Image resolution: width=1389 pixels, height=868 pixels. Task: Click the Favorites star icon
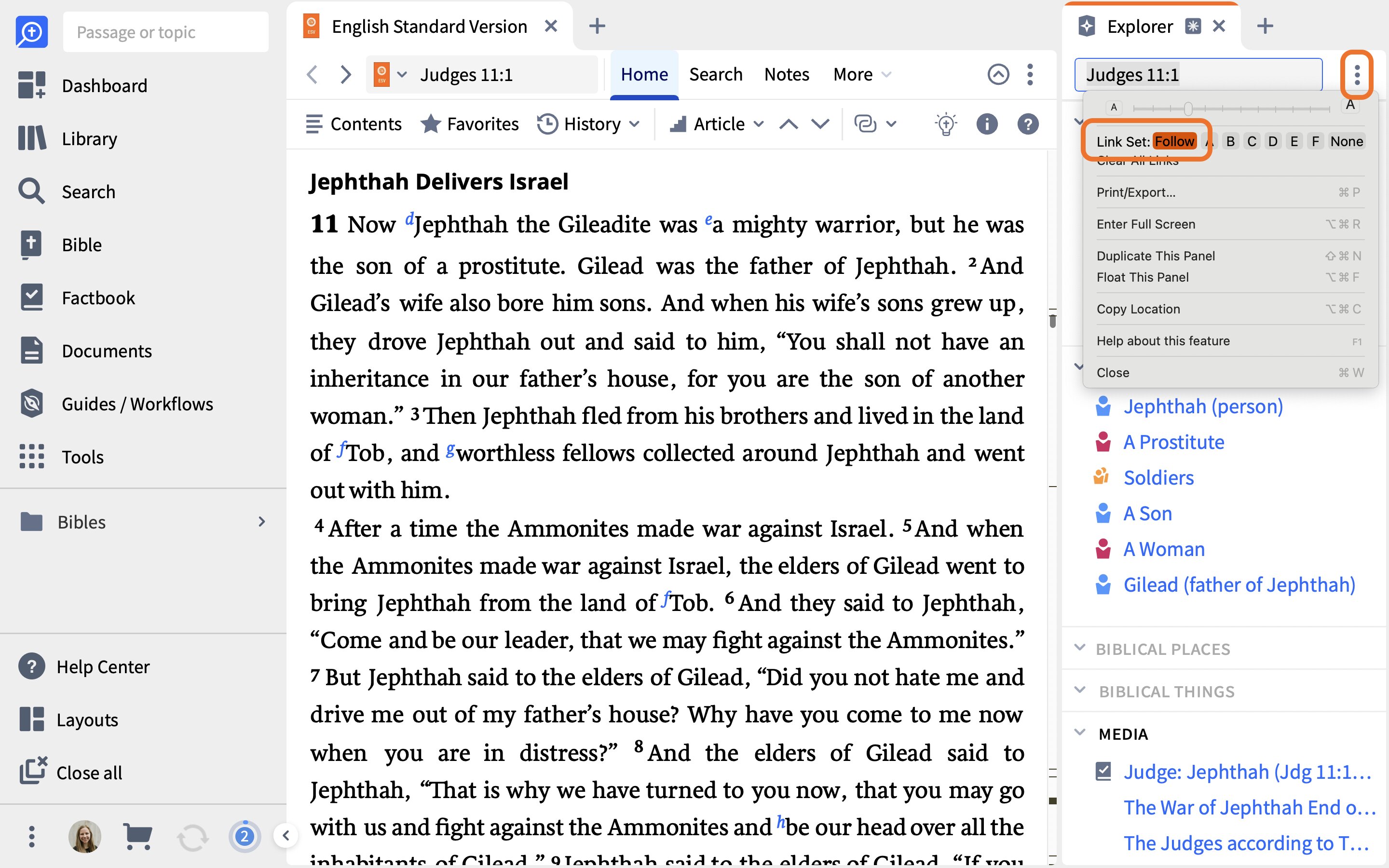coord(431,124)
